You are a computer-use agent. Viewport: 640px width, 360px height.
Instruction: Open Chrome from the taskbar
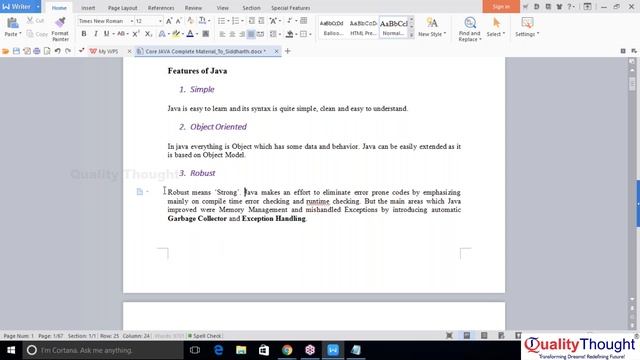287,350
